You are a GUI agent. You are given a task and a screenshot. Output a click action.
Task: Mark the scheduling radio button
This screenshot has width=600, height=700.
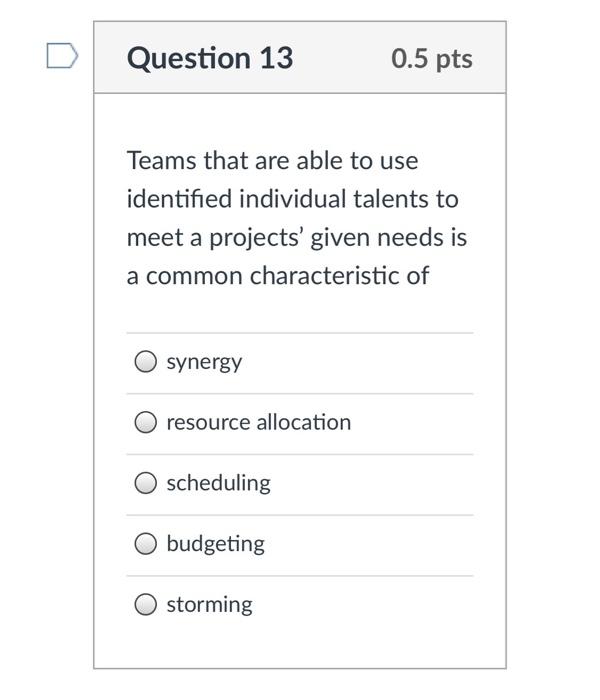[x=146, y=484]
